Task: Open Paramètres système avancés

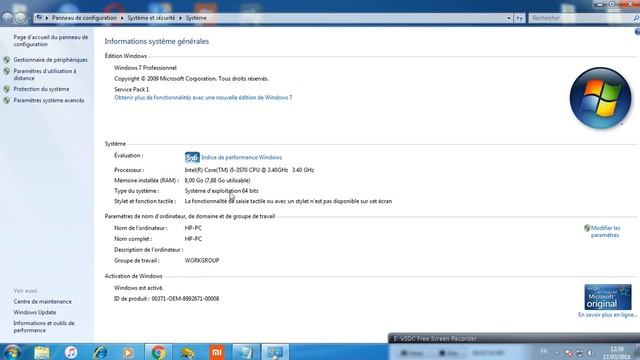Action: pyautogui.click(x=49, y=100)
